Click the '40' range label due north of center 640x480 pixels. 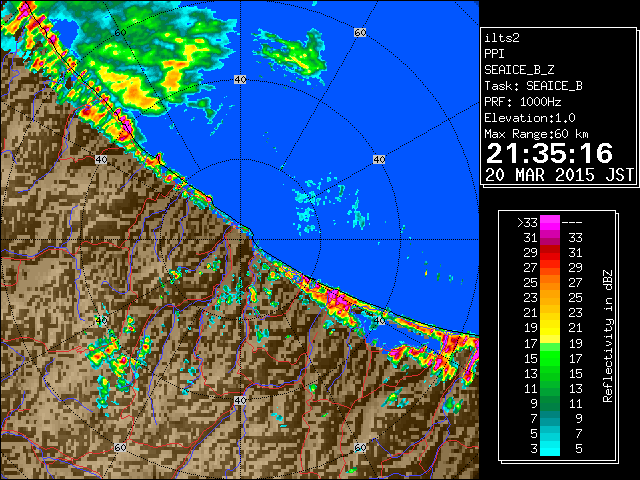pyautogui.click(x=240, y=80)
